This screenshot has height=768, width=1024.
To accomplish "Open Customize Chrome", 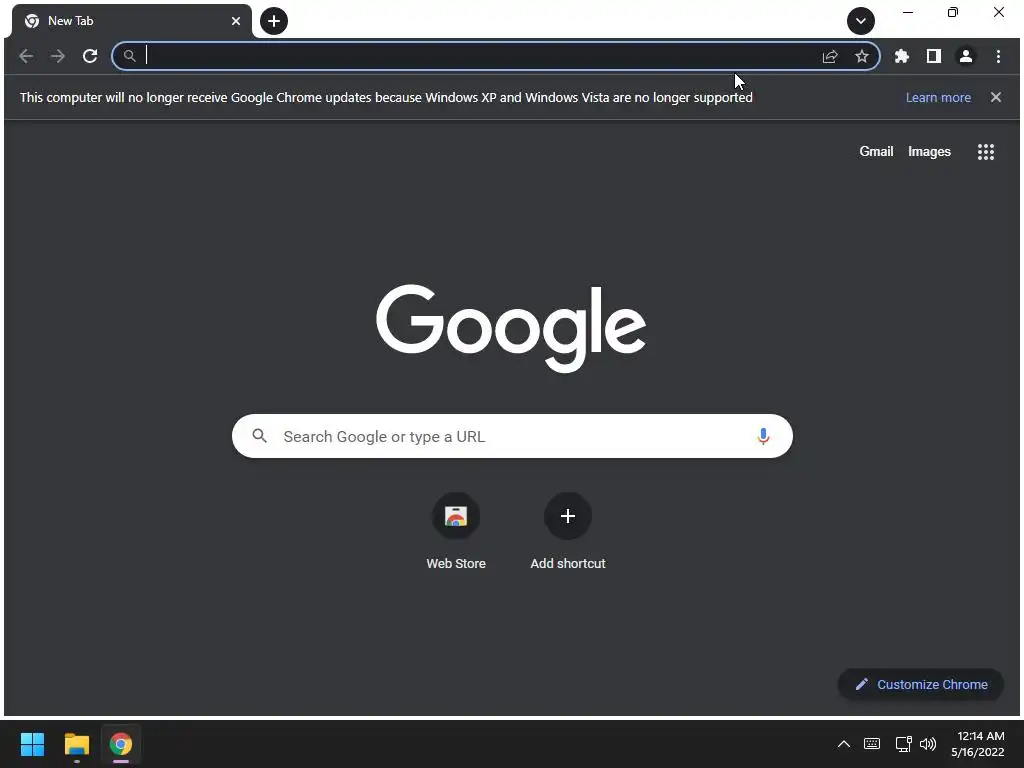I will coord(921,684).
